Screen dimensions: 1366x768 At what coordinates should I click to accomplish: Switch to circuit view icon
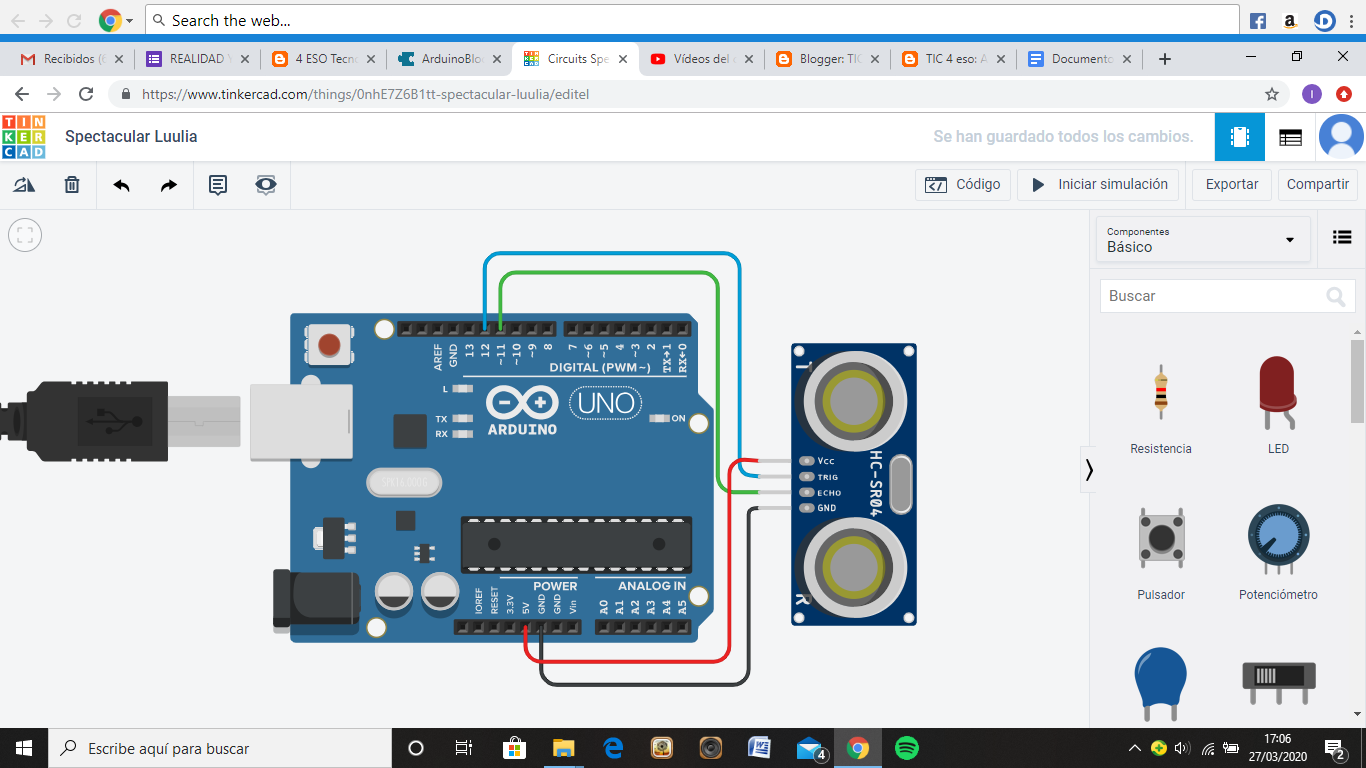(x=1240, y=137)
